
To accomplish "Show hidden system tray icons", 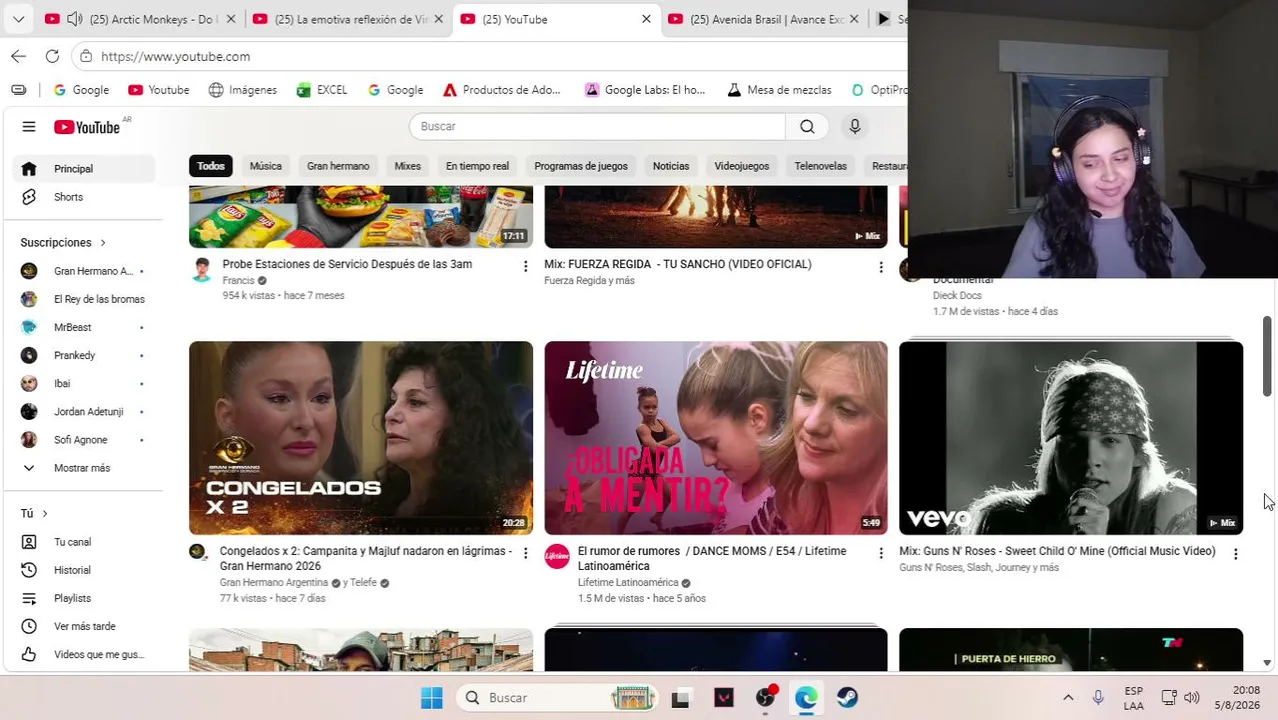I will [x=1068, y=698].
